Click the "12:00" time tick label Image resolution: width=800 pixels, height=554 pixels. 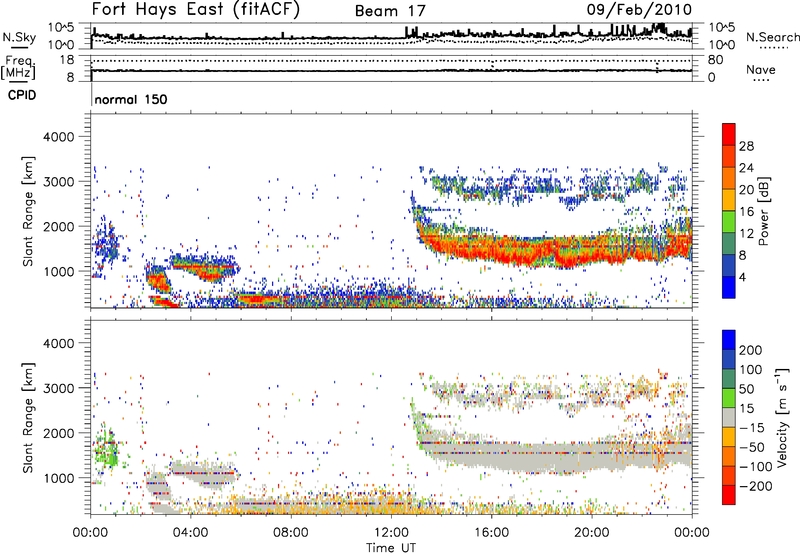[391, 533]
